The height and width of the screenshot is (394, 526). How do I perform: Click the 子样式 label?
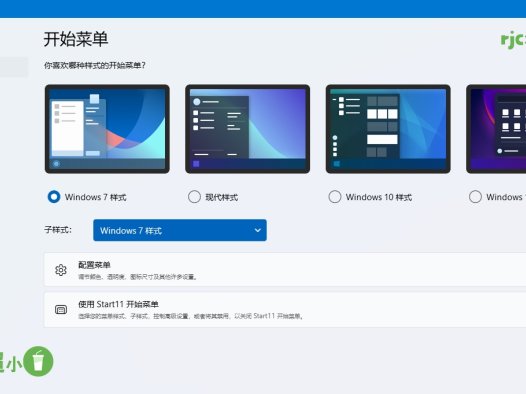58,230
